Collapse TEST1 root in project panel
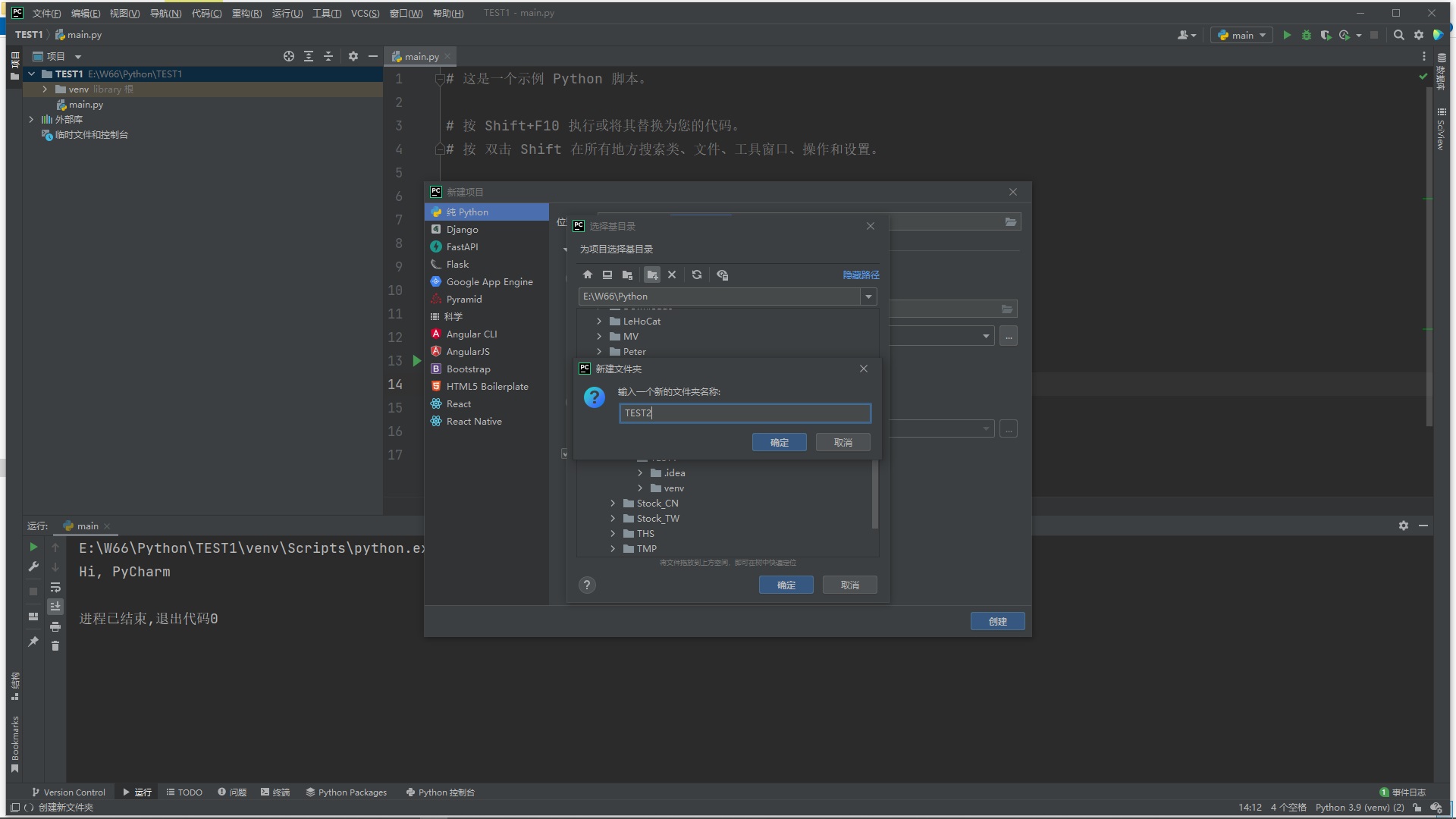 [x=32, y=74]
